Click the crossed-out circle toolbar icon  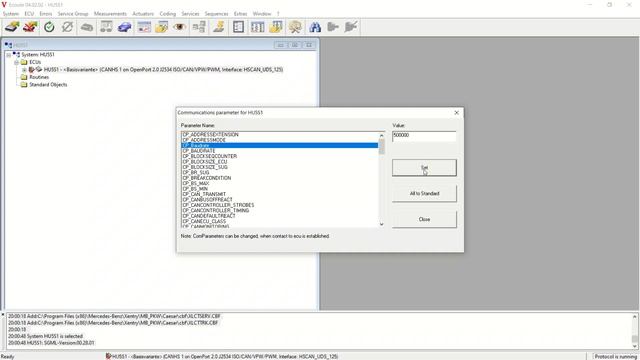(x=67, y=27)
